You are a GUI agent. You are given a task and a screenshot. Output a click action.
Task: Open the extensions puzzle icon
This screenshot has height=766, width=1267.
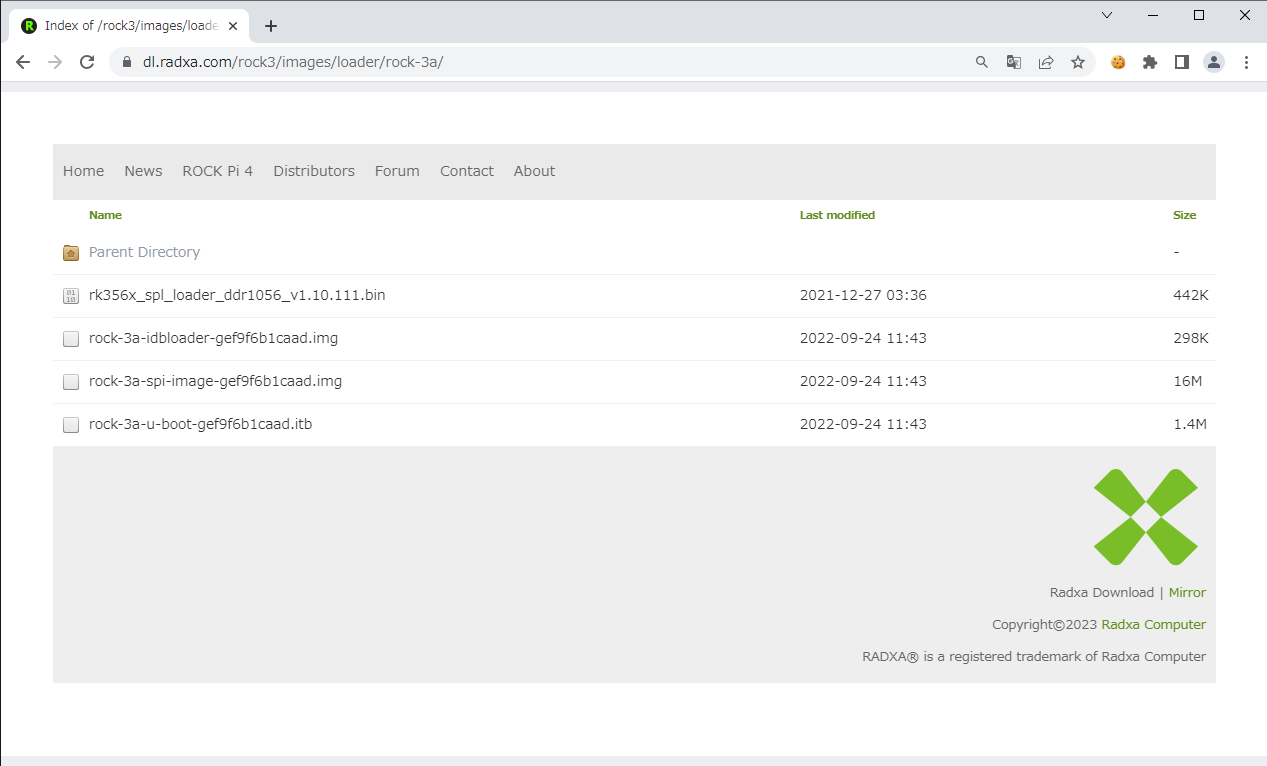(x=1149, y=62)
